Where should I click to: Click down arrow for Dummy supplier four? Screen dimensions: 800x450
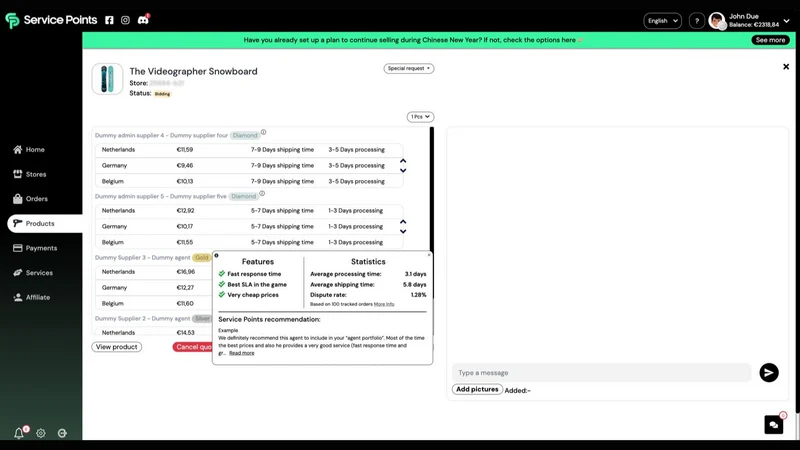point(403,170)
